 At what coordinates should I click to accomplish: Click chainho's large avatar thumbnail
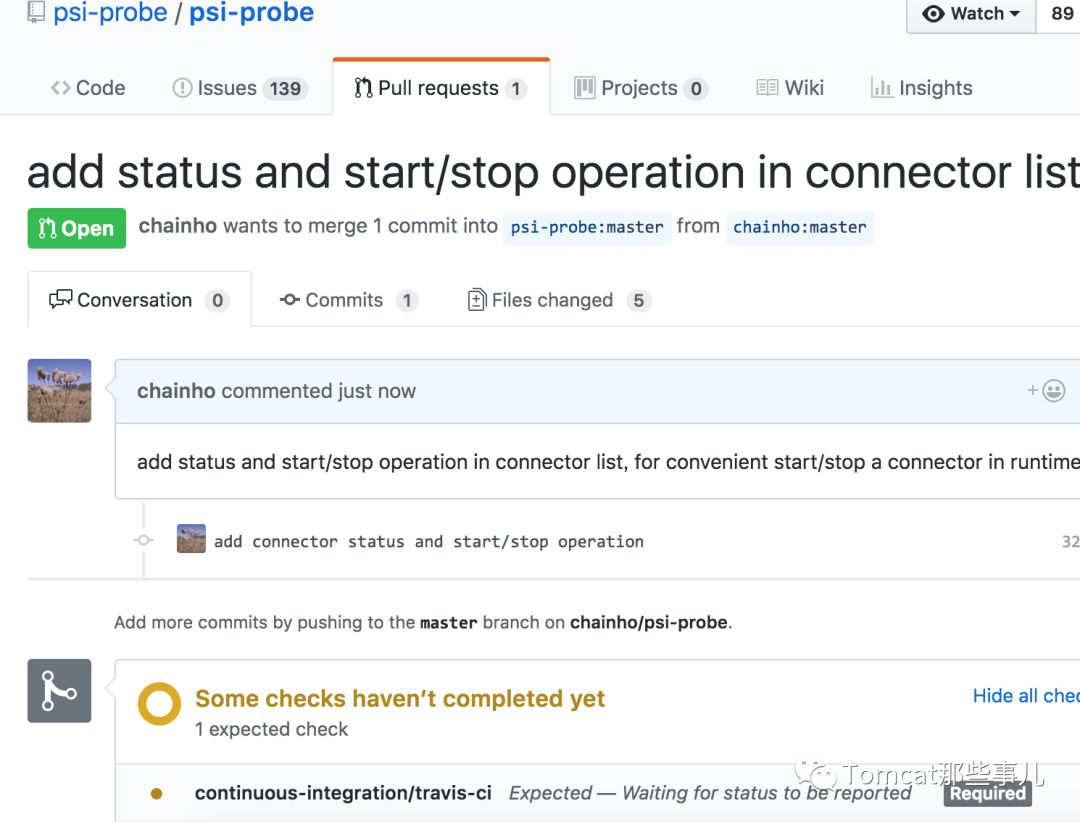tap(59, 391)
